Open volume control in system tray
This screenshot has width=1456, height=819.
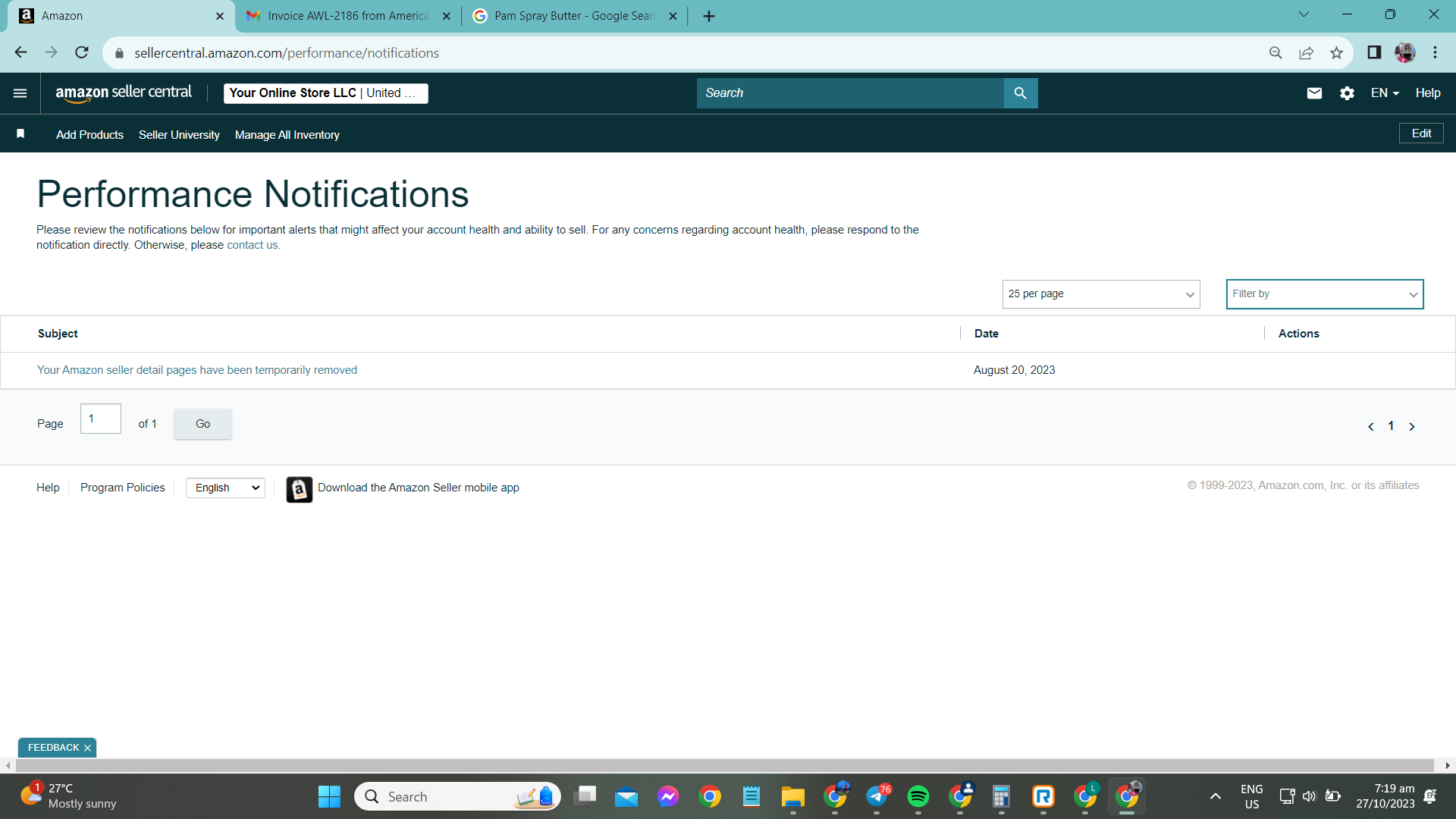pos(1309,796)
